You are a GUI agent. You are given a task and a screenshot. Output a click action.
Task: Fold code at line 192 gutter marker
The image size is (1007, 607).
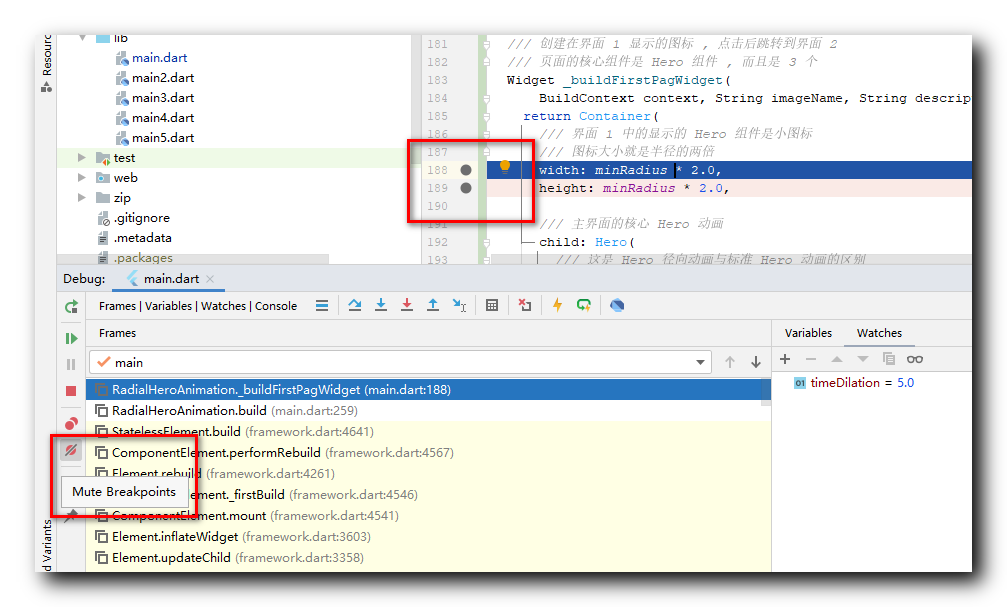point(487,242)
